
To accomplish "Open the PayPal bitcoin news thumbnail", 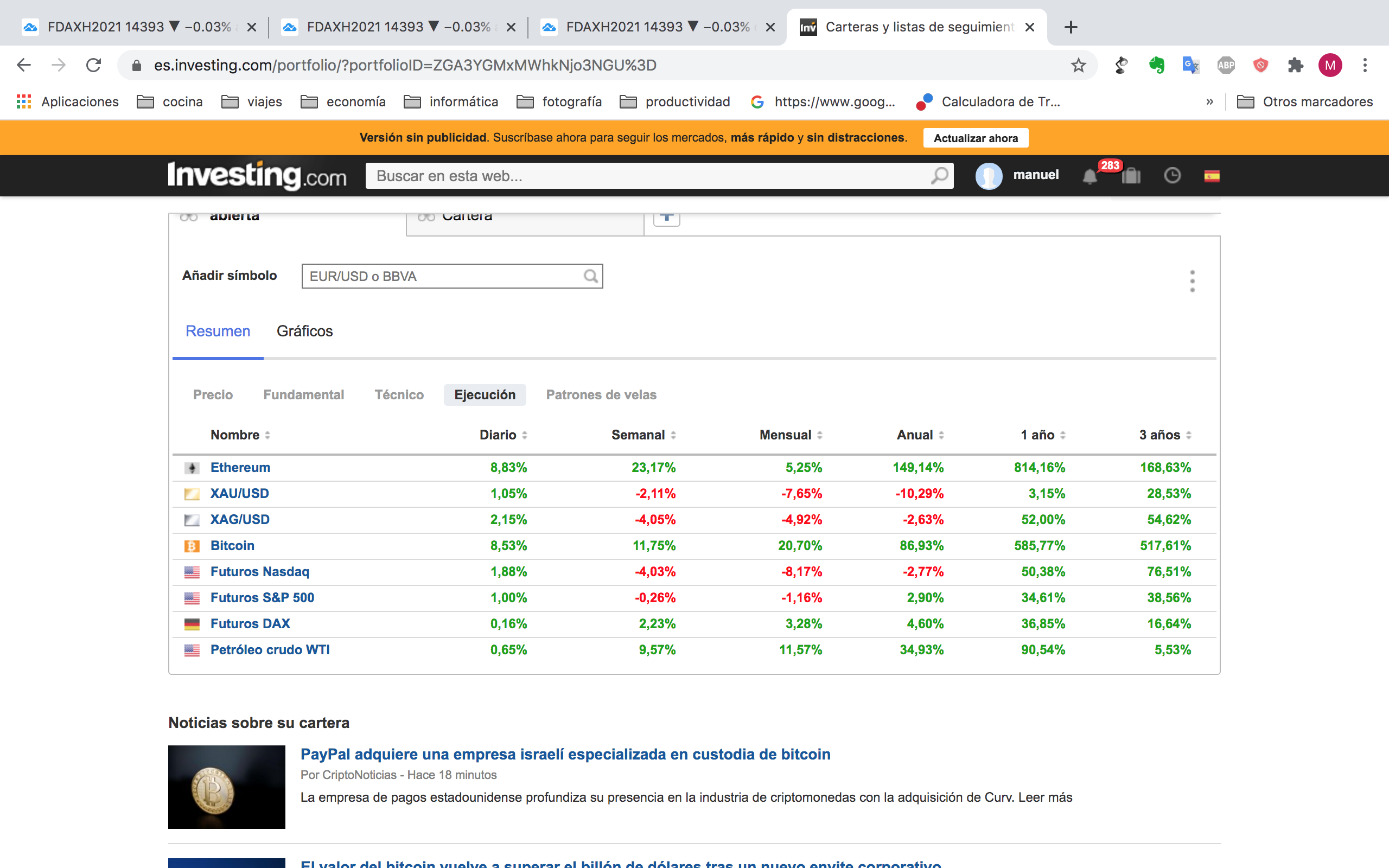I will tap(227, 787).
